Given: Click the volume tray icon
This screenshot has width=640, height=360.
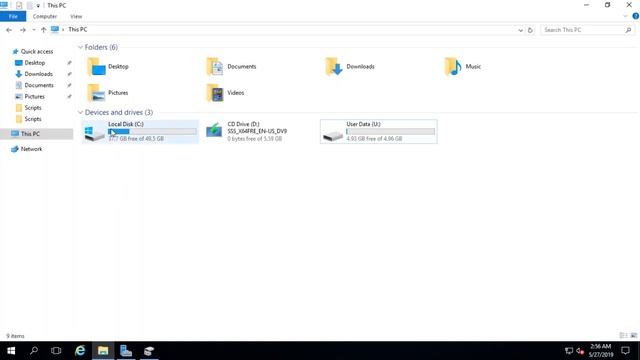Looking at the screenshot, I should [x=580, y=351].
